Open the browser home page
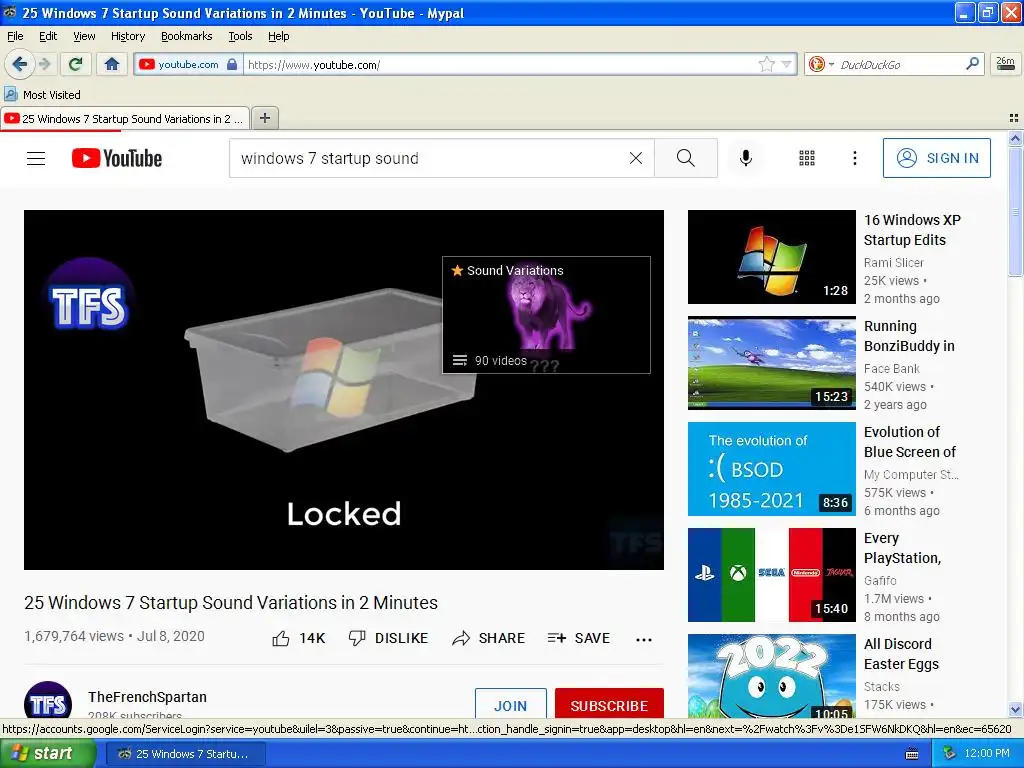Viewport: 1024px width, 768px height. pos(112,64)
